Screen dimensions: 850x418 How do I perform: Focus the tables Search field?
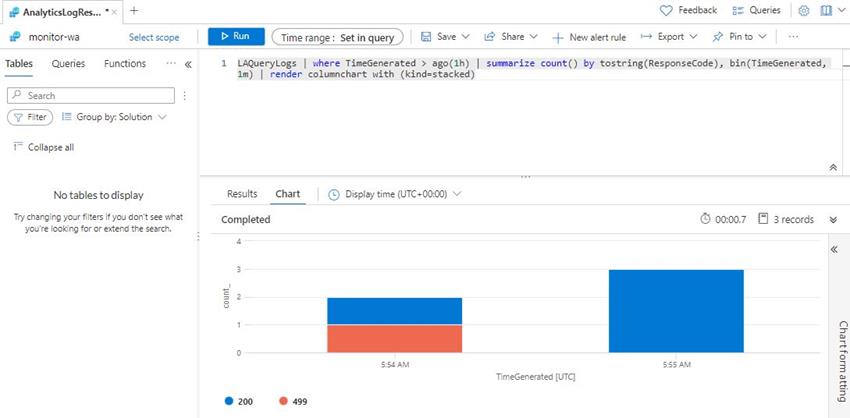[x=91, y=95]
